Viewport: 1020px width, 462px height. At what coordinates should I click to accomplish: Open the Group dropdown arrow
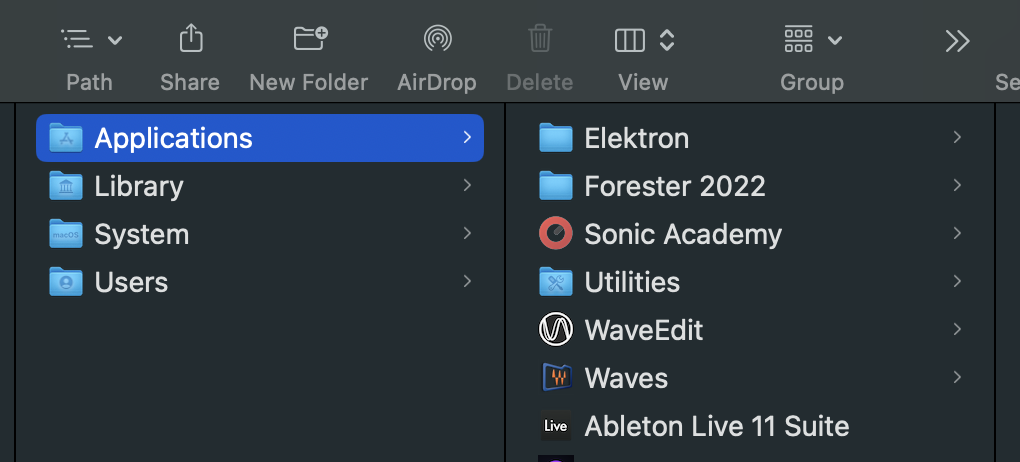click(x=835, y=40)
